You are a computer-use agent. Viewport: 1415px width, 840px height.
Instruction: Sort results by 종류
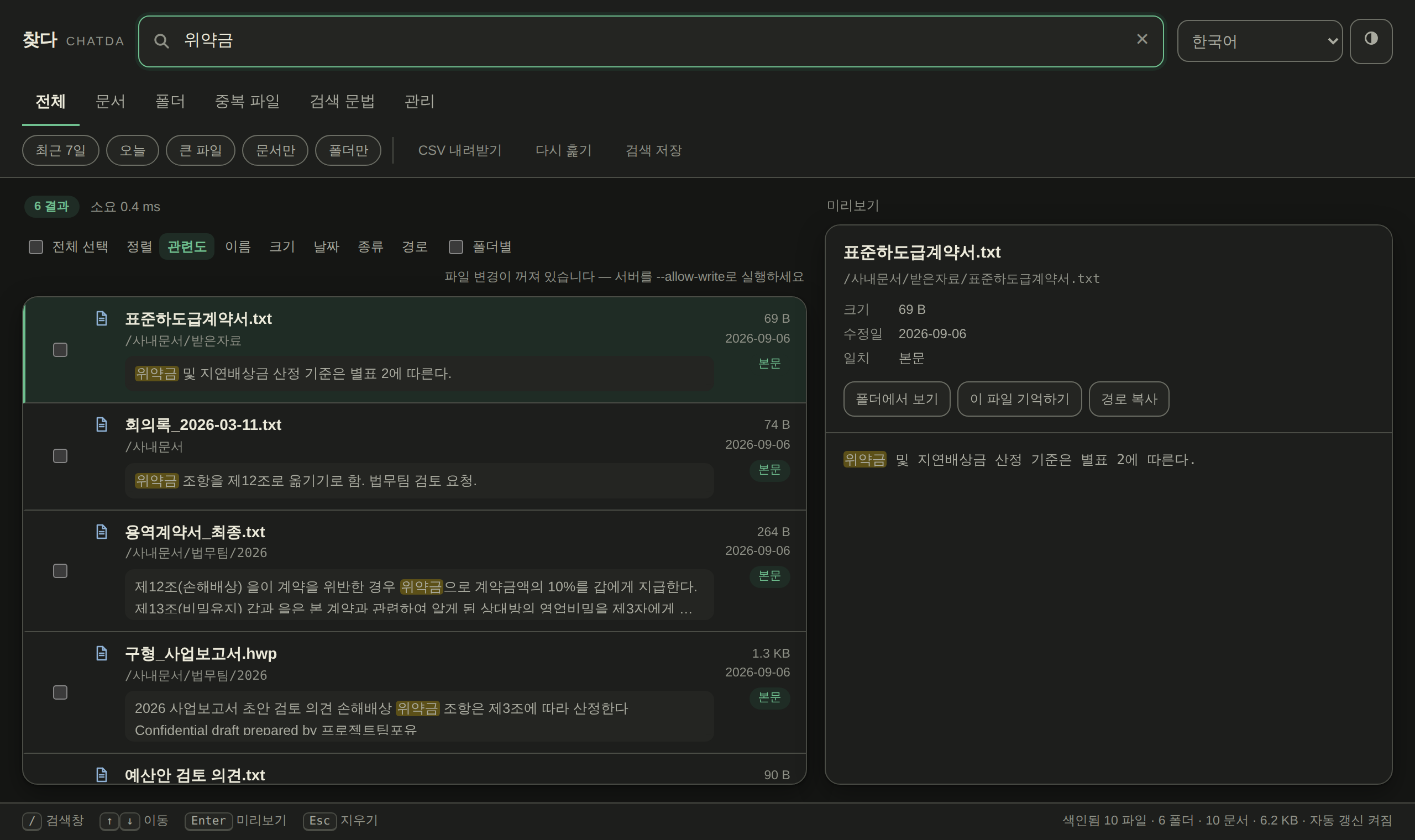pyautogui.click(x=371, y=247)
